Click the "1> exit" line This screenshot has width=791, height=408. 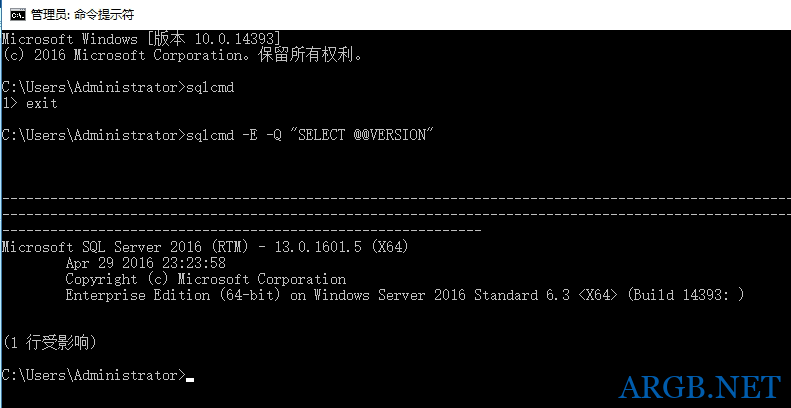pyautogui.click(x=30, y=103)
